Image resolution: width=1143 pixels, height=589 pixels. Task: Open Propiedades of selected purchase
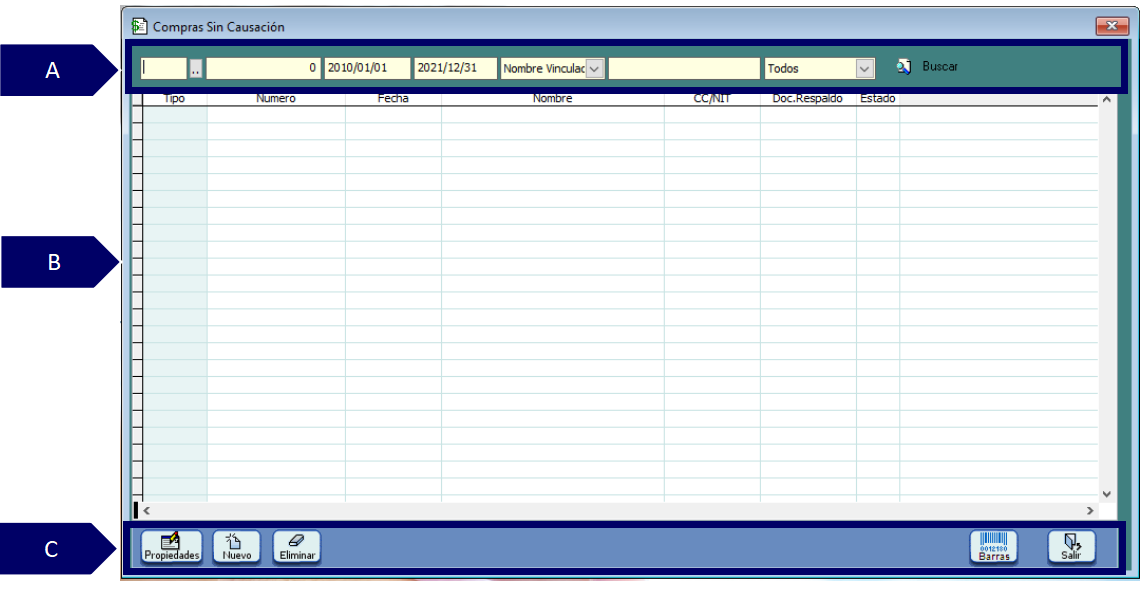[171, 547]
